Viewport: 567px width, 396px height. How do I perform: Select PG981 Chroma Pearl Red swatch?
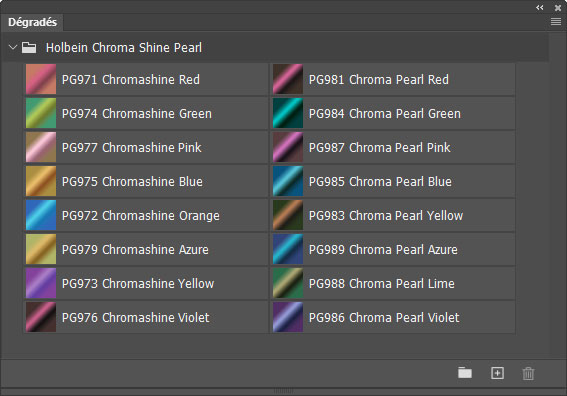(x=288, y=79)
